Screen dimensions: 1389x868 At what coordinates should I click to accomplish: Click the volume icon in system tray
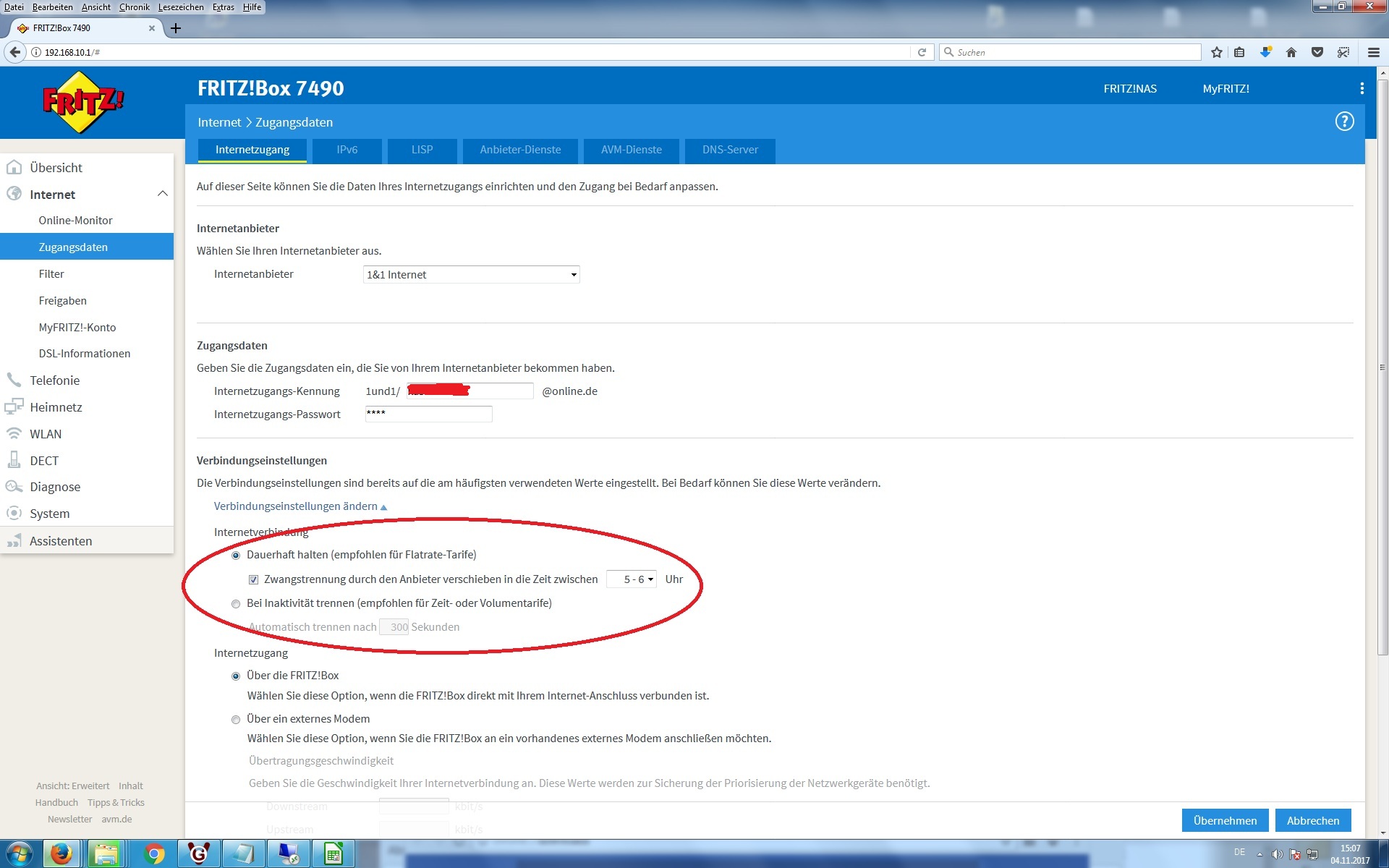click(x=1278, y=855)
